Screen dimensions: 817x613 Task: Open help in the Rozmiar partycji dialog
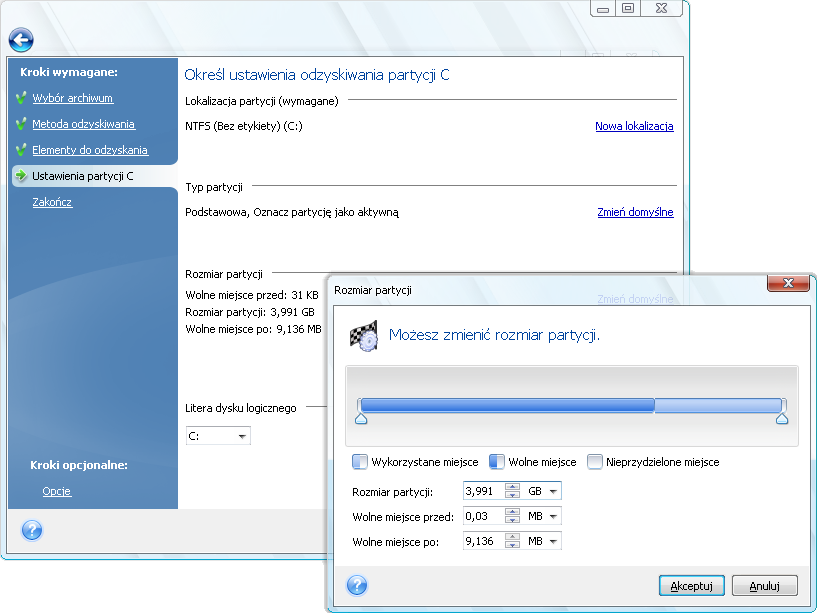[357, 585]
